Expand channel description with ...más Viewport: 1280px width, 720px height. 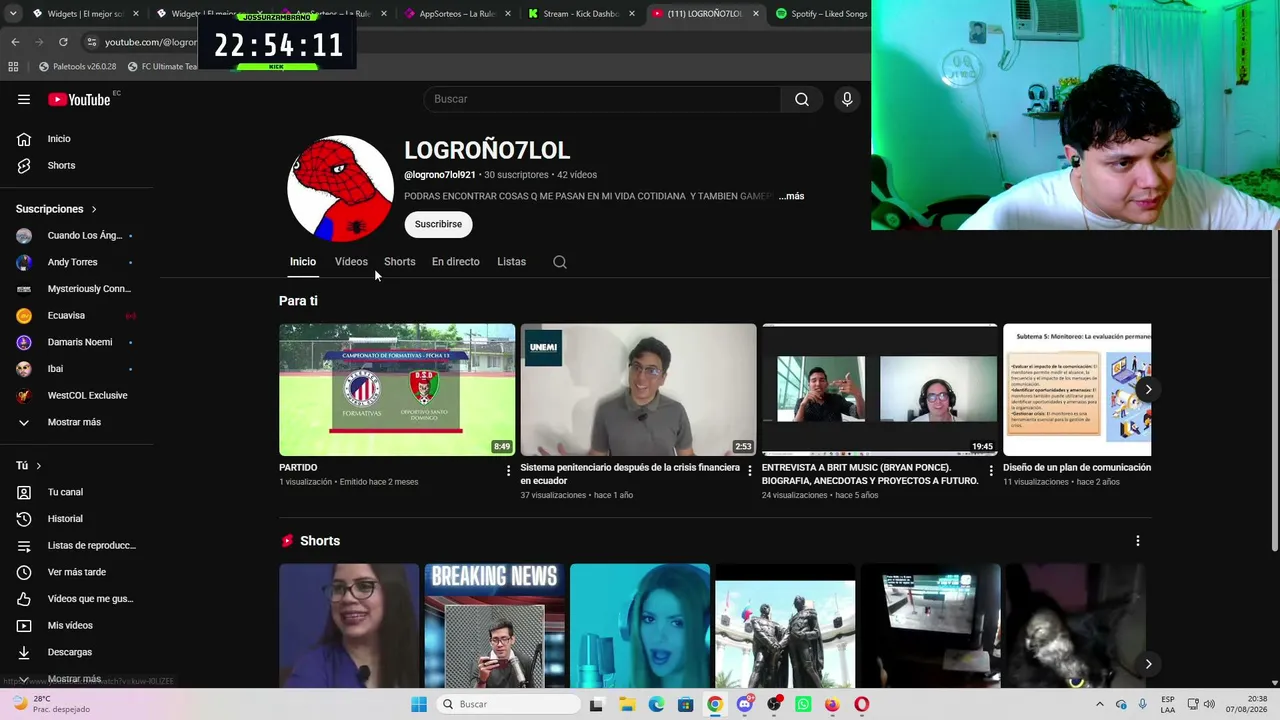click(x=791, y=196)
